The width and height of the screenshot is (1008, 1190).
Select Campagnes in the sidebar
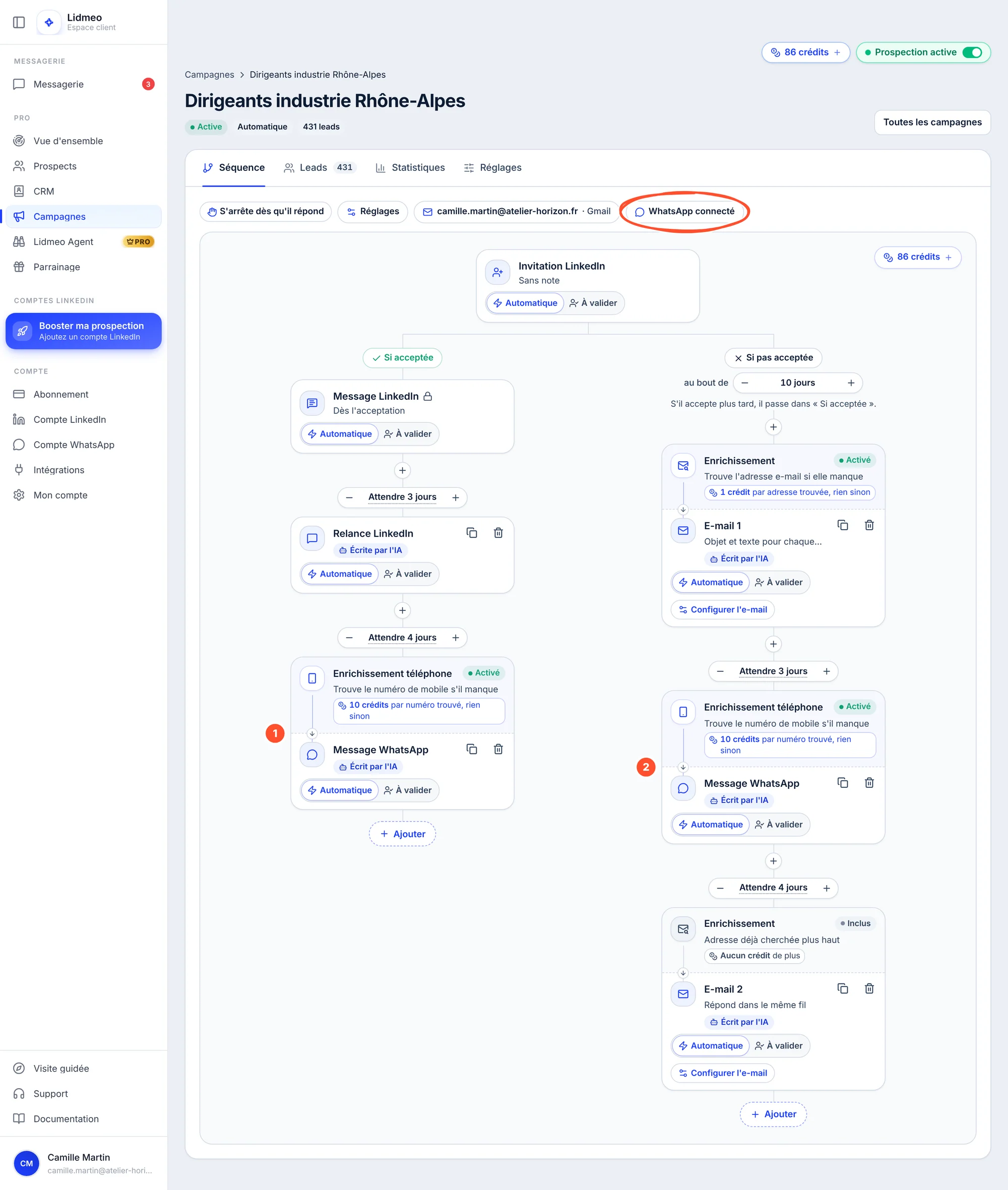click(84, 217)
